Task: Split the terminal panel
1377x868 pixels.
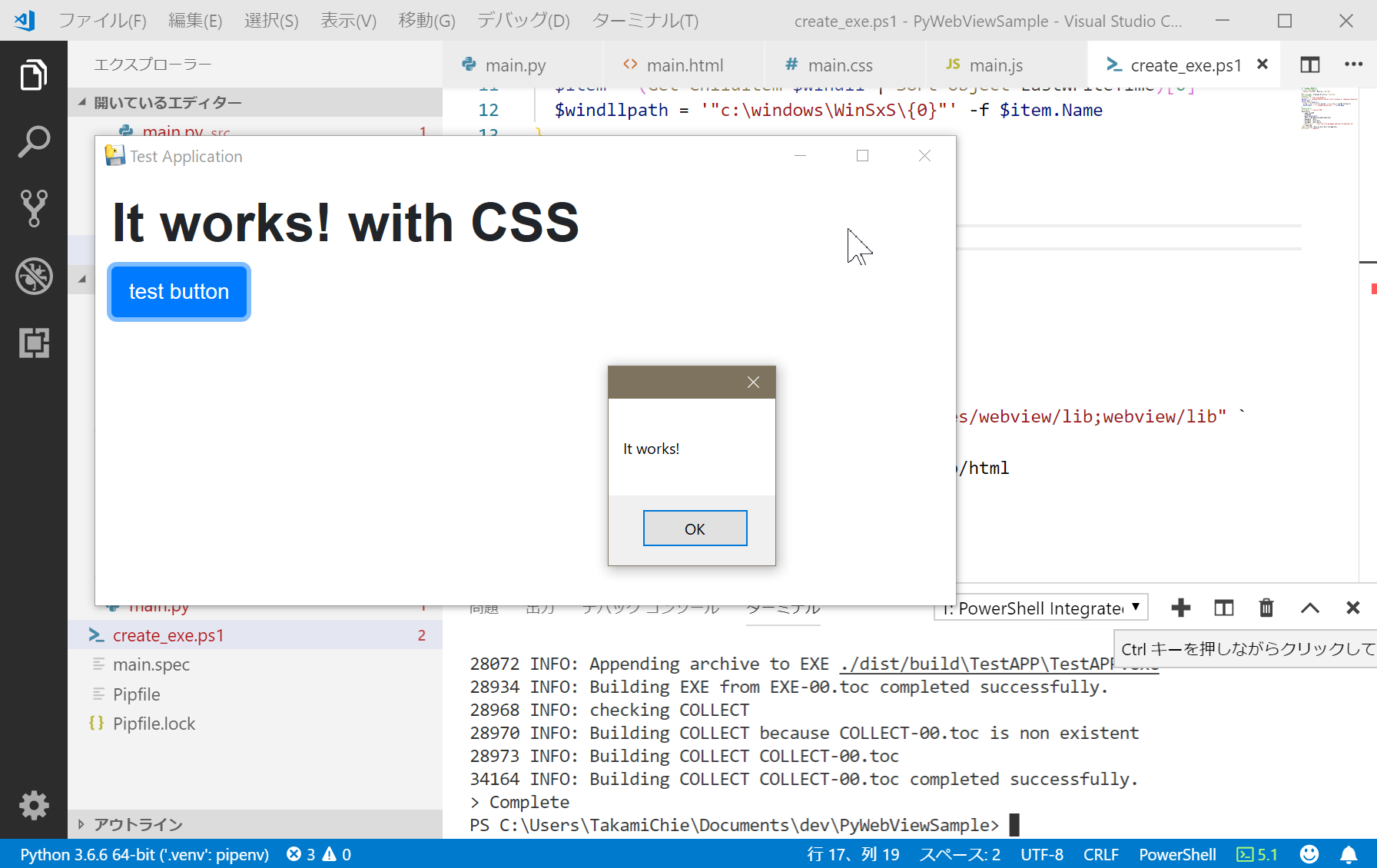Action: pos(1224,608)
